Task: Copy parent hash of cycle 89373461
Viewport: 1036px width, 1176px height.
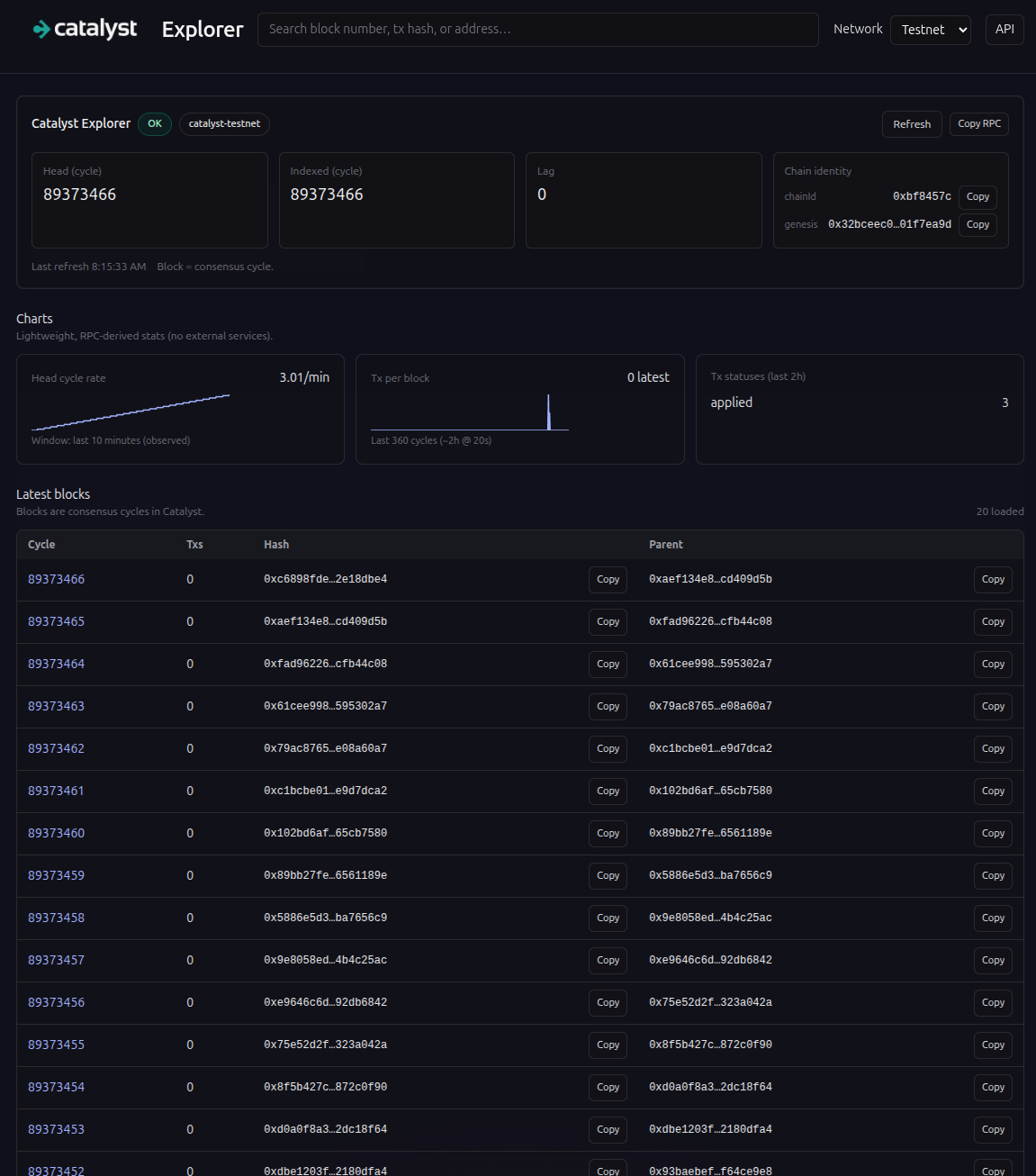Action: tap(993, 792)
